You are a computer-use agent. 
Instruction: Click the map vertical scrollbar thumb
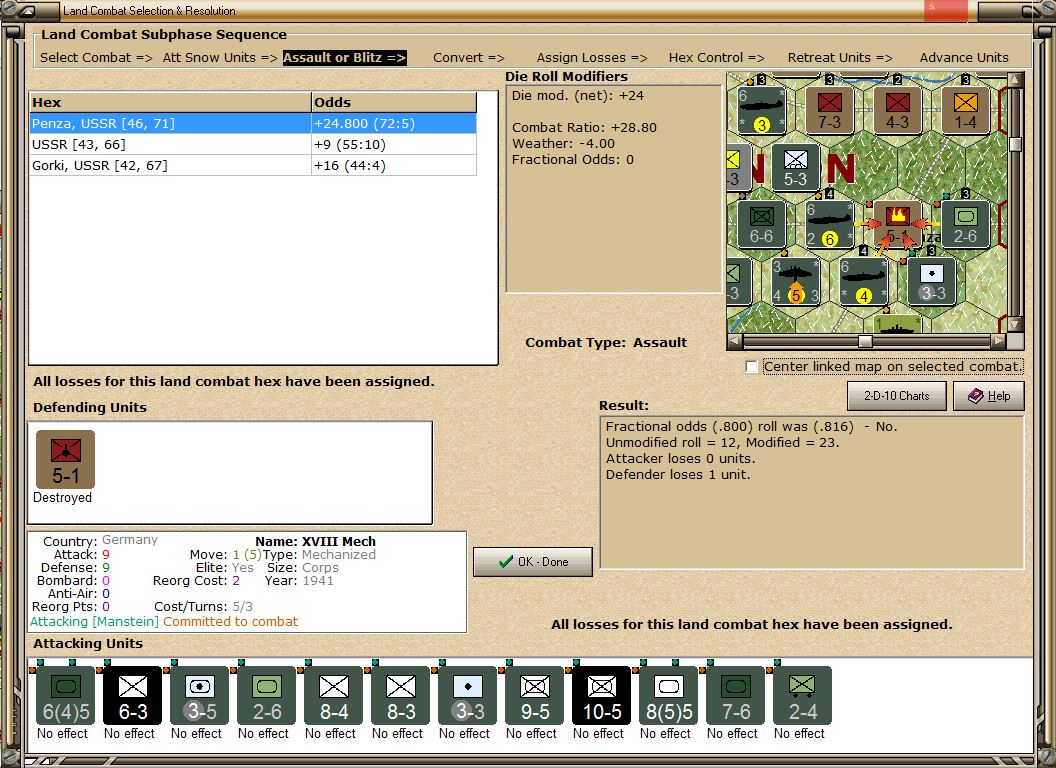(1016, 144)
